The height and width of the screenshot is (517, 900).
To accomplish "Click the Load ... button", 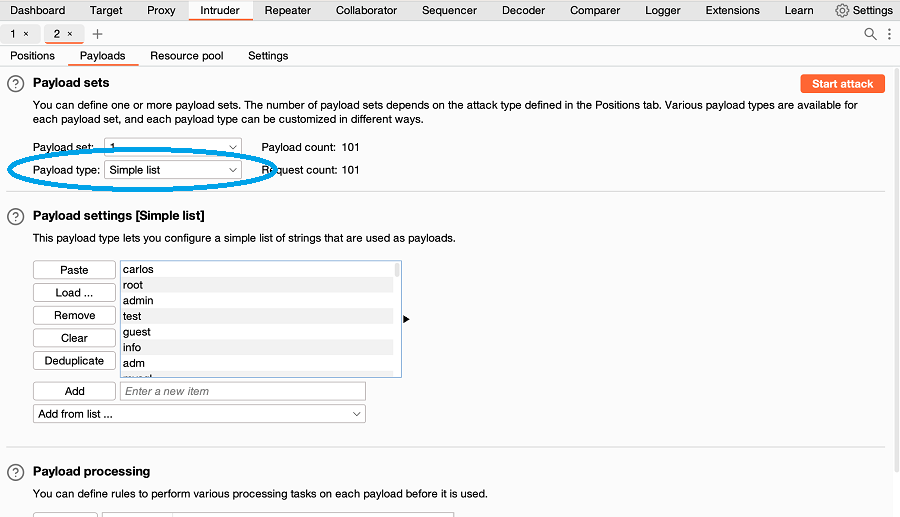I will point(75,293).
